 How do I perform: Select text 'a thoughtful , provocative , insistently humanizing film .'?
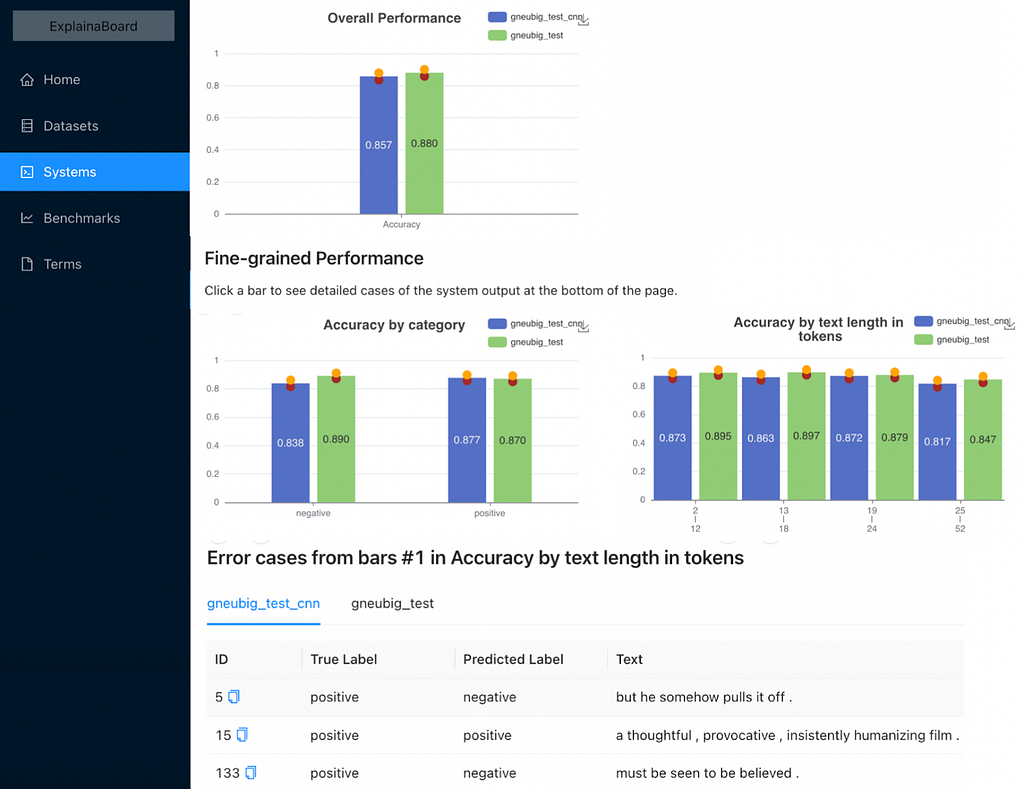coord(788,735)
